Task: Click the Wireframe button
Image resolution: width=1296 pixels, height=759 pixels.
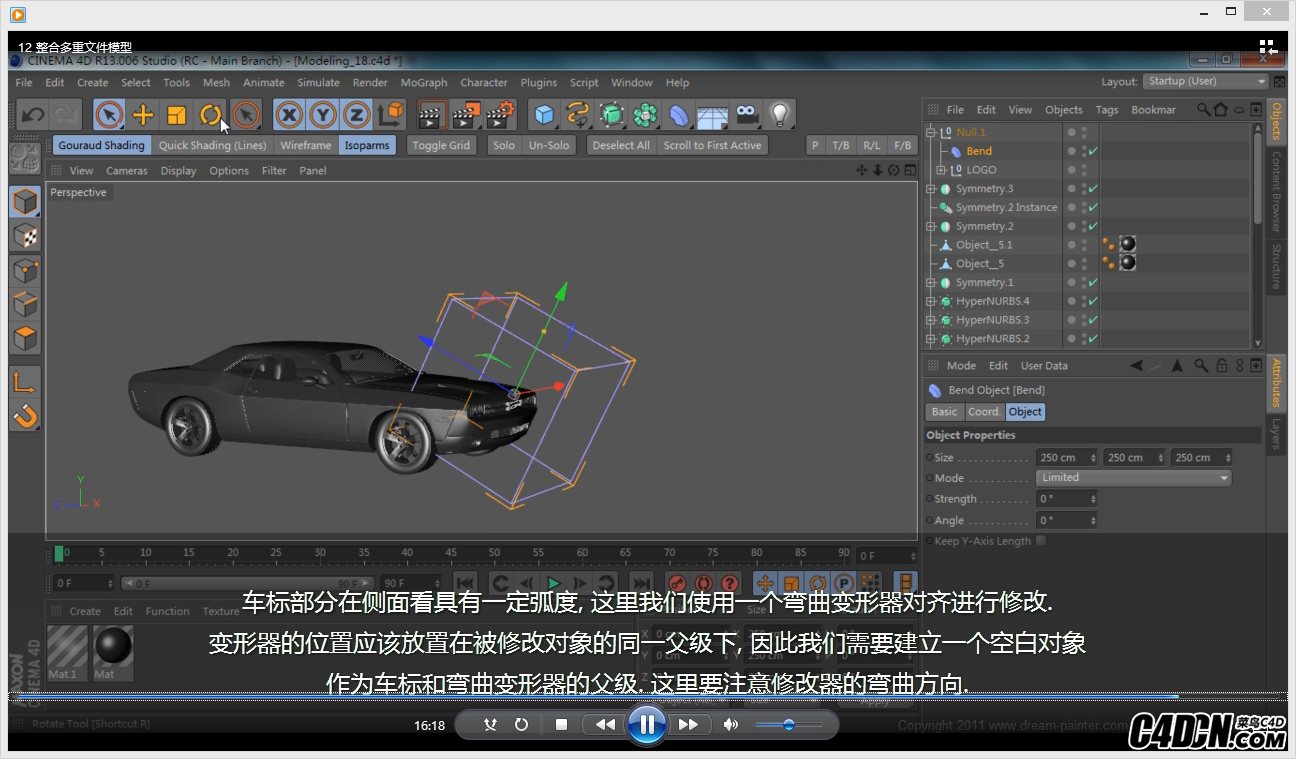Action: pos(306,145)
